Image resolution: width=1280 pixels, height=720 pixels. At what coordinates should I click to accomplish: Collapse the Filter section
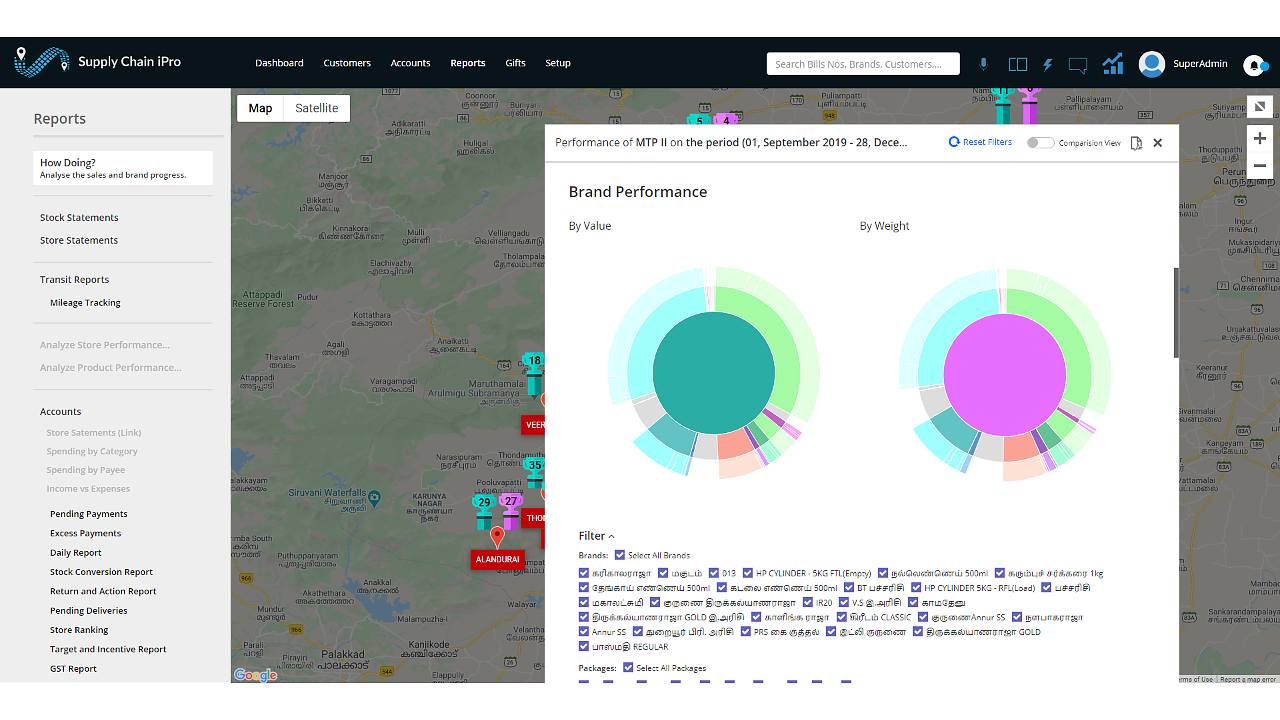(596, 536)
